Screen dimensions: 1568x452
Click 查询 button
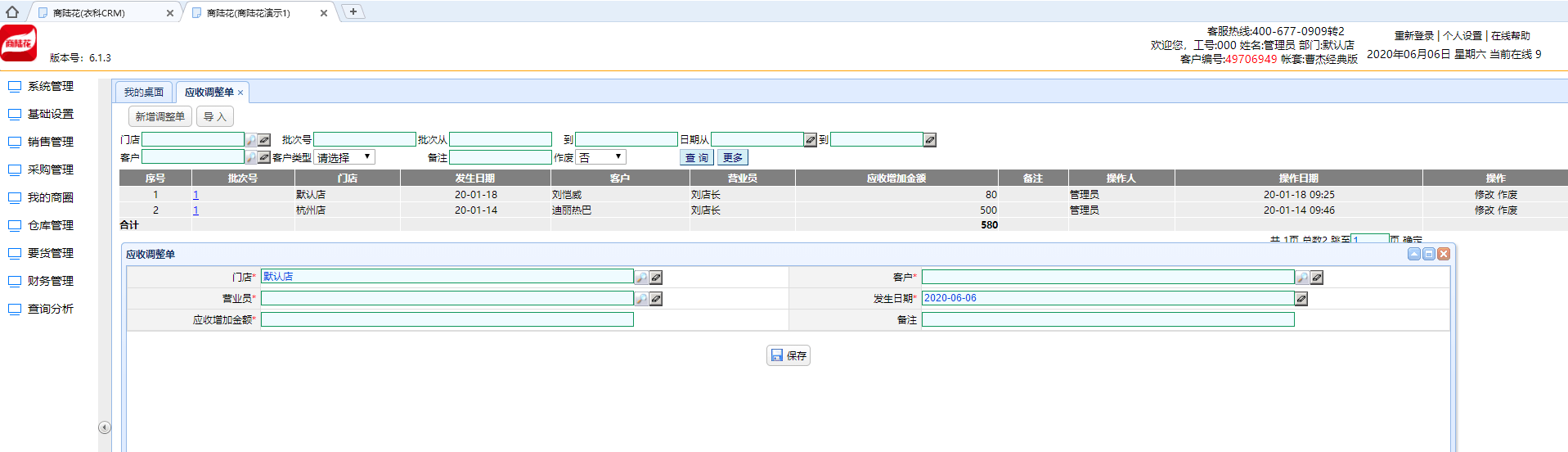pos(697,157)
